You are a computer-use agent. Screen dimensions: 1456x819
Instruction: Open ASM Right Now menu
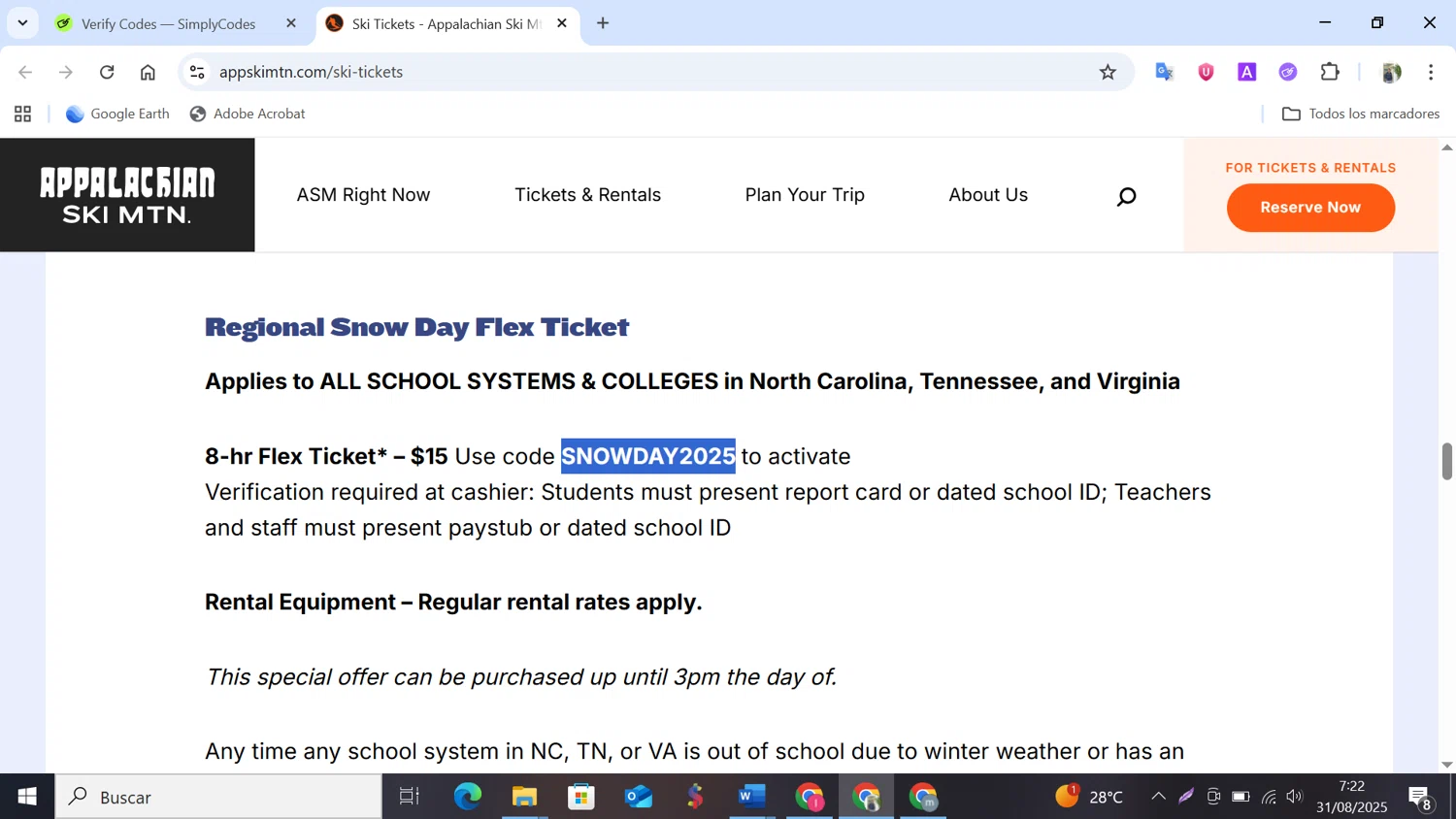[363, 195]
